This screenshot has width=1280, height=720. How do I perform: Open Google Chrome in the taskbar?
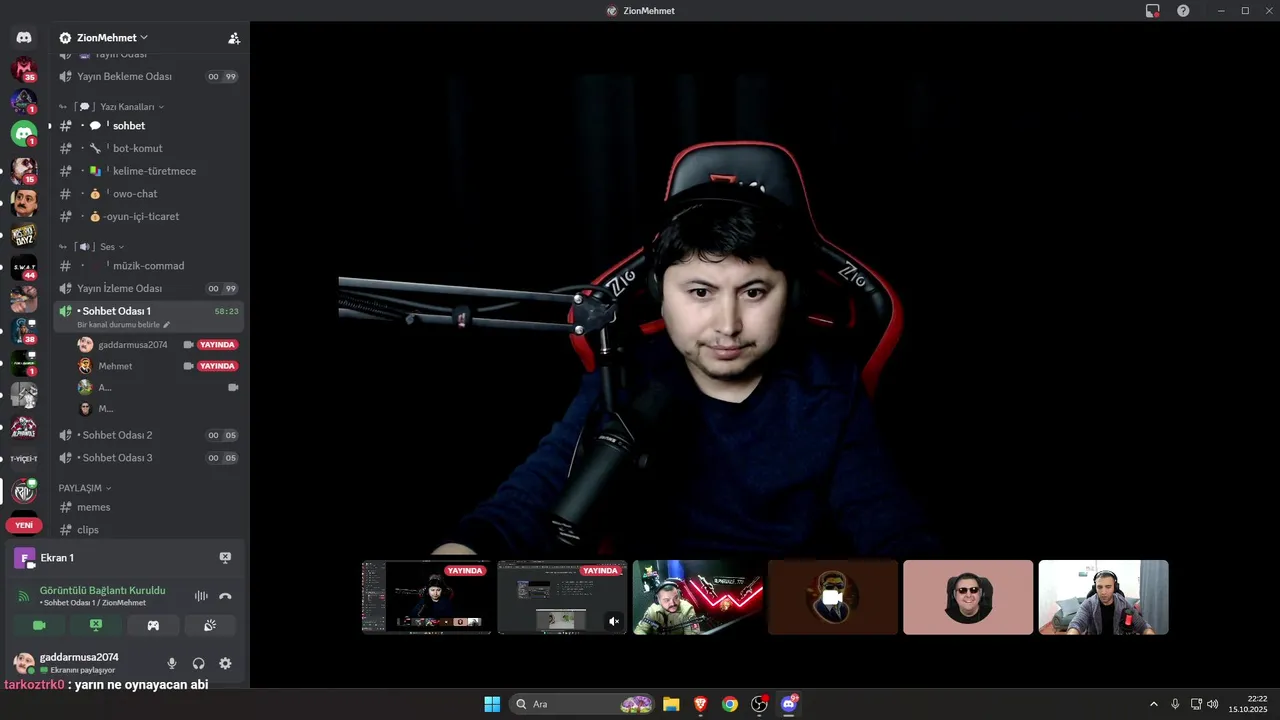point(730,704)
